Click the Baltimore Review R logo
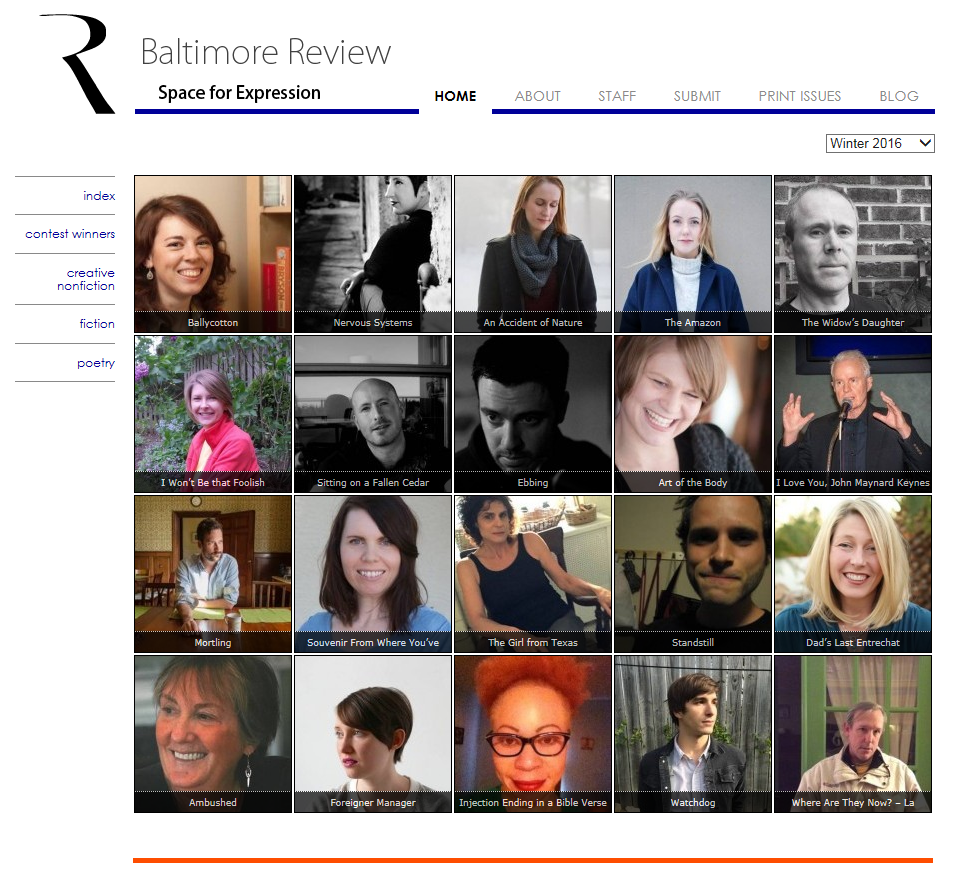This screenshot has width=968, height=880. coord(78,64)
